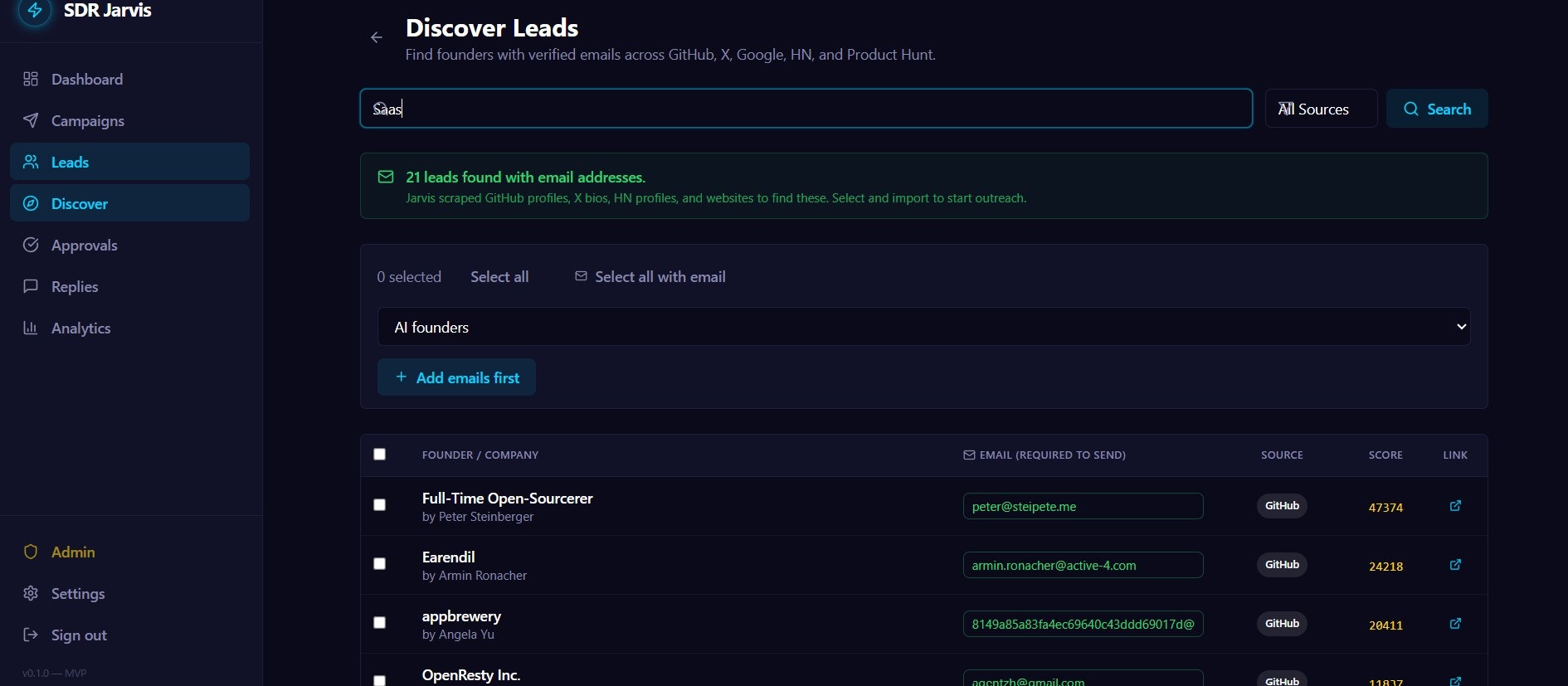Click the Replies chat bubble icon
1568x686 pixels.
pyautogui.click(x=31, y=286)
